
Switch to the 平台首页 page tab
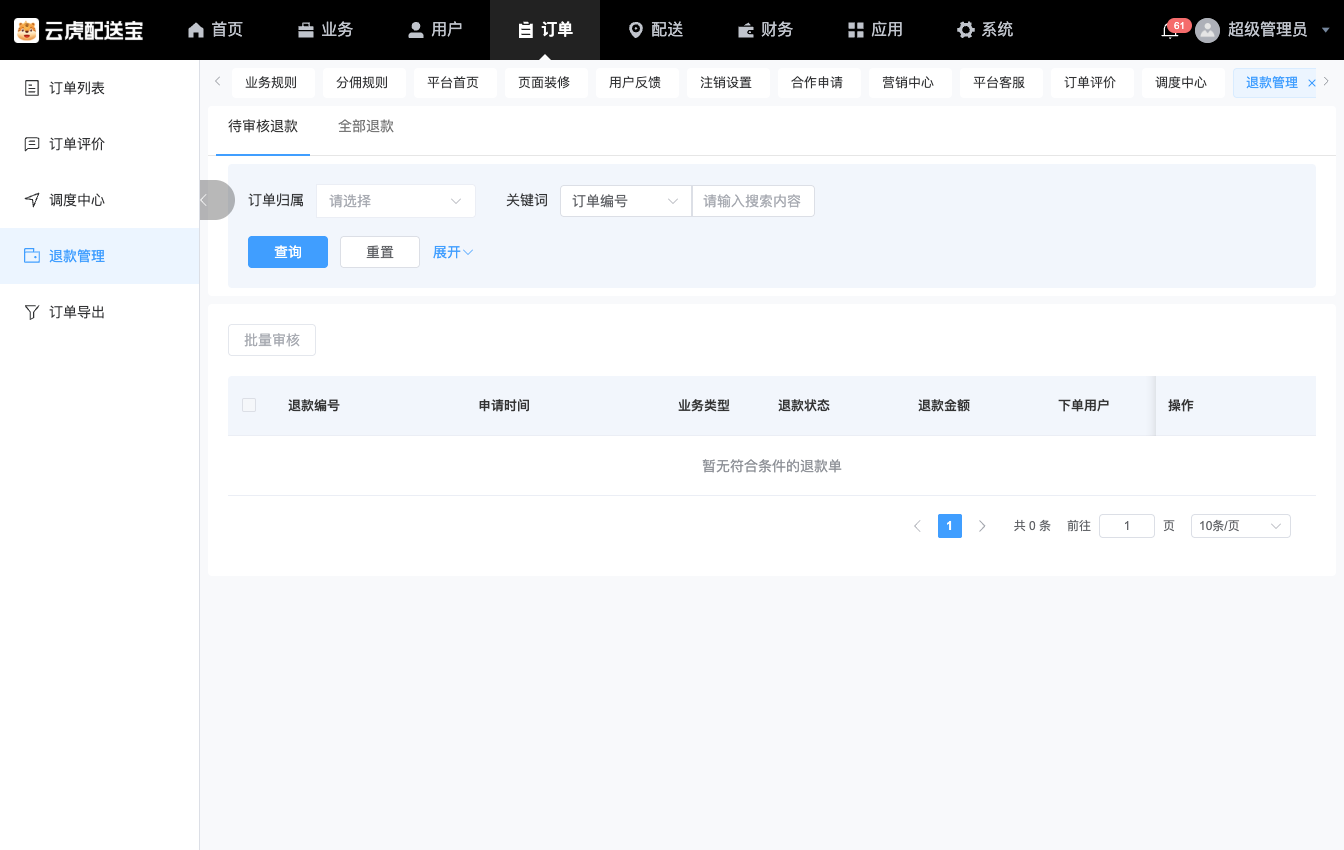tap(453, 83)
